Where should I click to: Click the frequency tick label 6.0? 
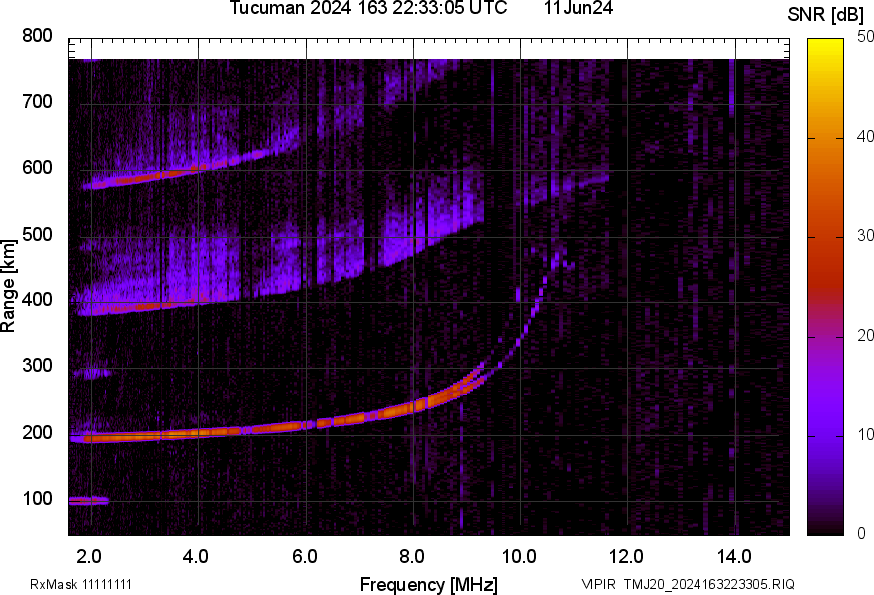tap(304, 557)
